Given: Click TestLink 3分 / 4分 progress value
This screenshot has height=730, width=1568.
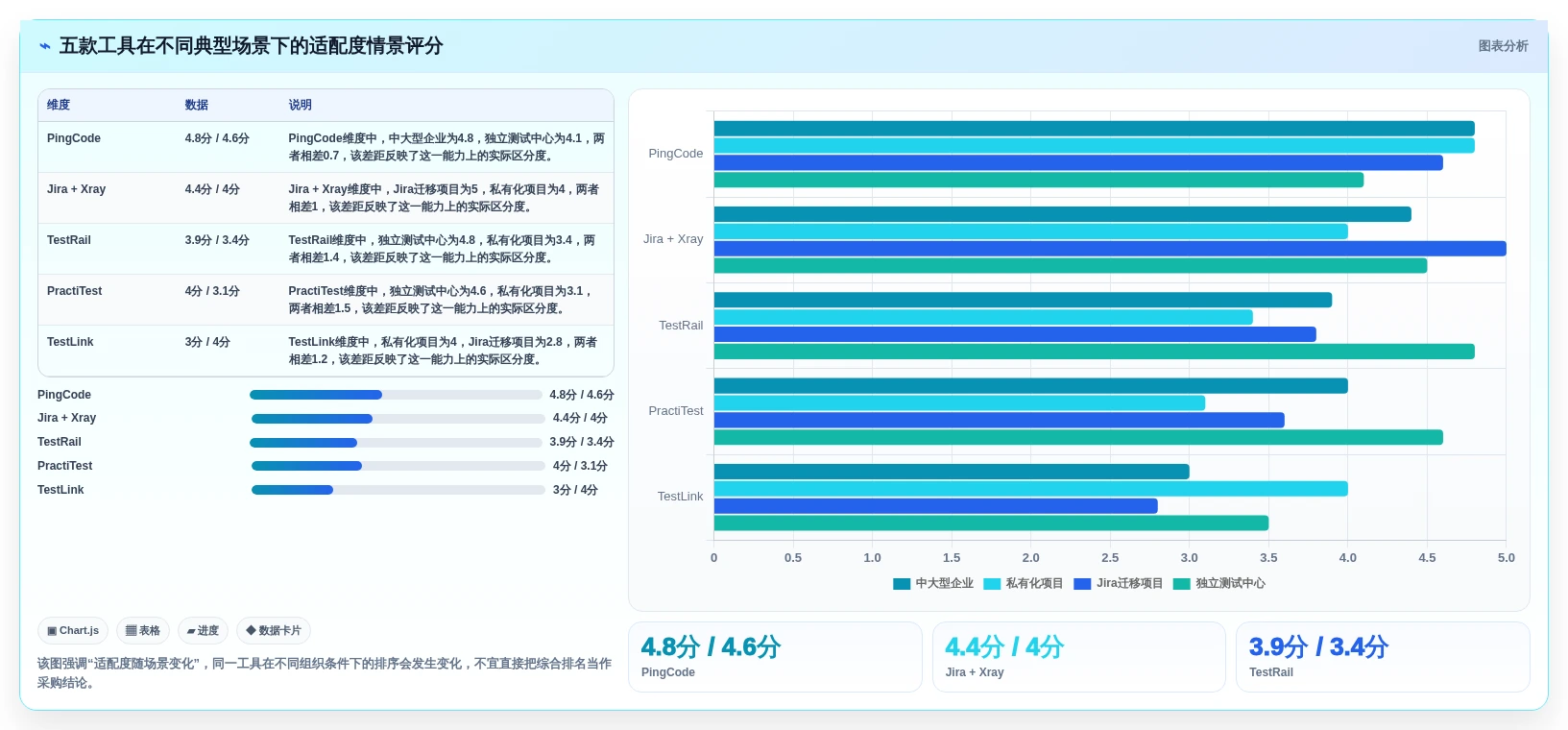Looking at the screenshot, I should [575, 490].
